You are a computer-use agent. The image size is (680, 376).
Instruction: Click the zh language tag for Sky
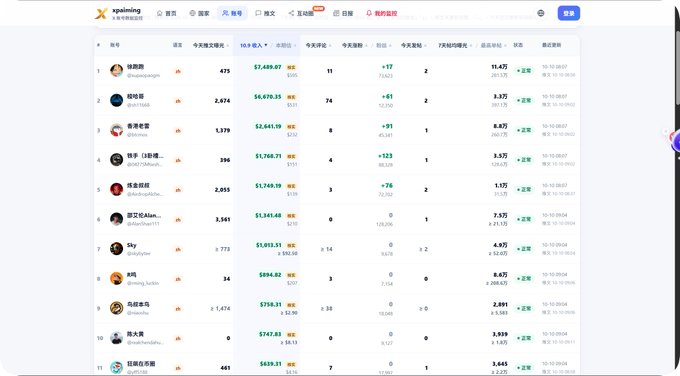[x=178, y=249]
